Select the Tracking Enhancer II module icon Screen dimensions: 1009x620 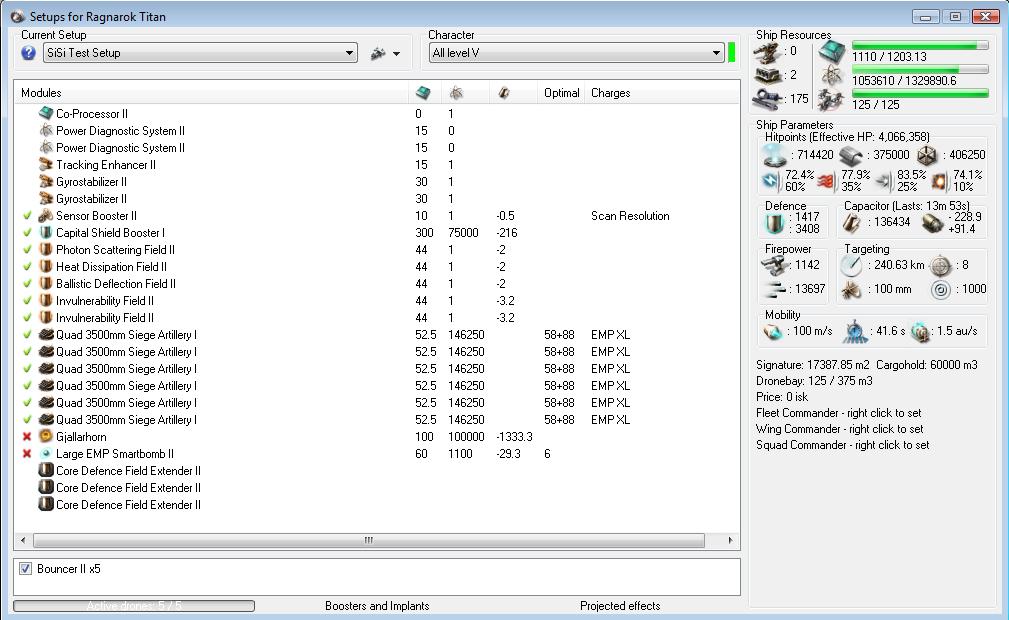tap(46, 165)
